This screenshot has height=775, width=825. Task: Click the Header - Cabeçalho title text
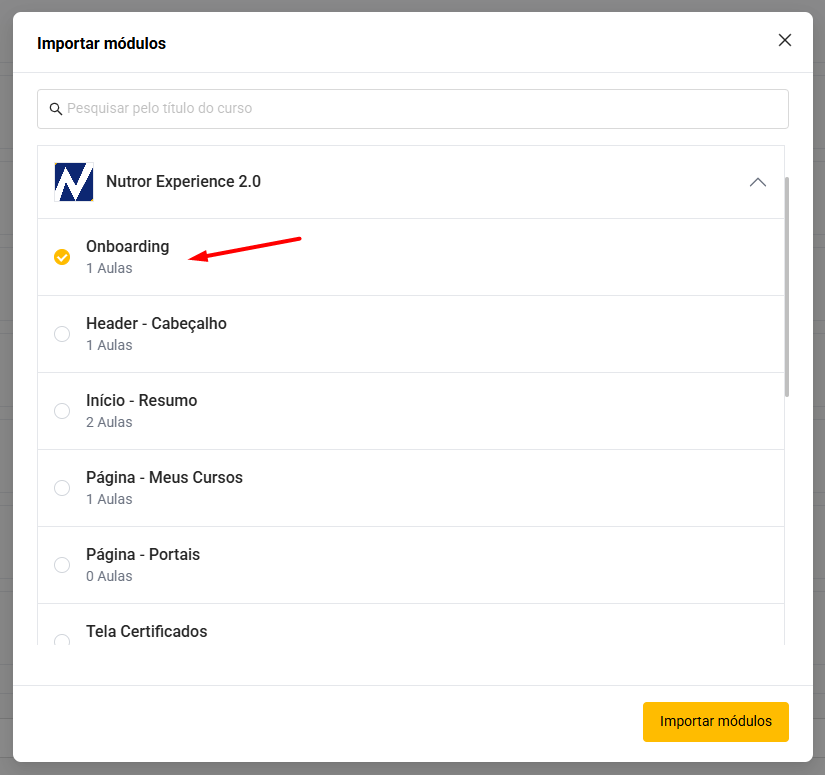click(x=156, y=324)
